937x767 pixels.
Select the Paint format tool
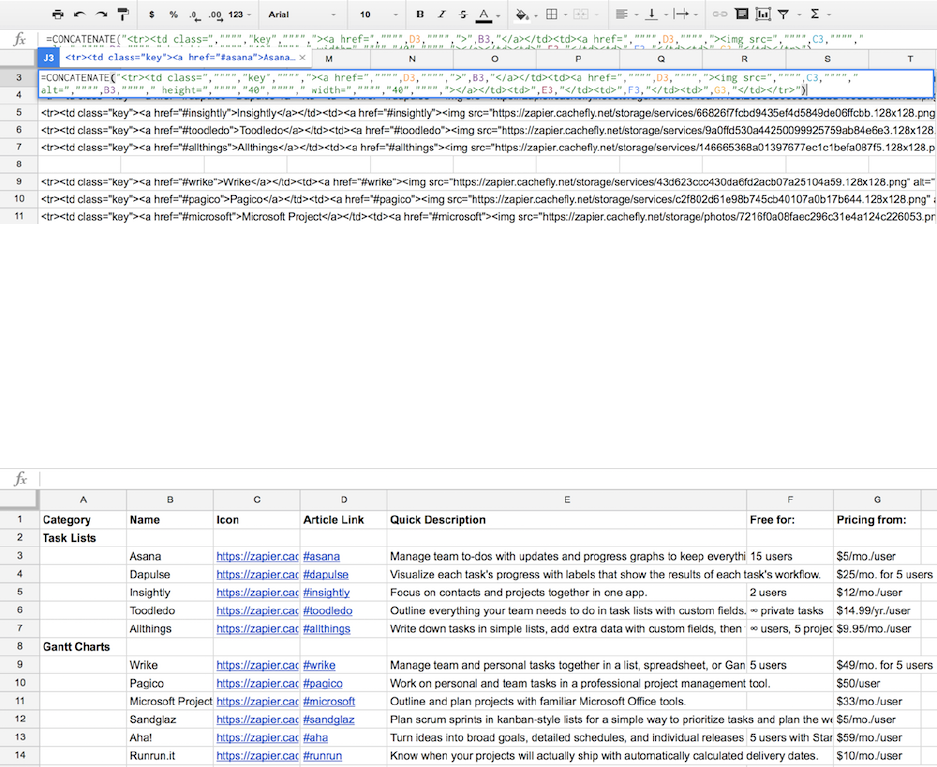pos(123,14)
